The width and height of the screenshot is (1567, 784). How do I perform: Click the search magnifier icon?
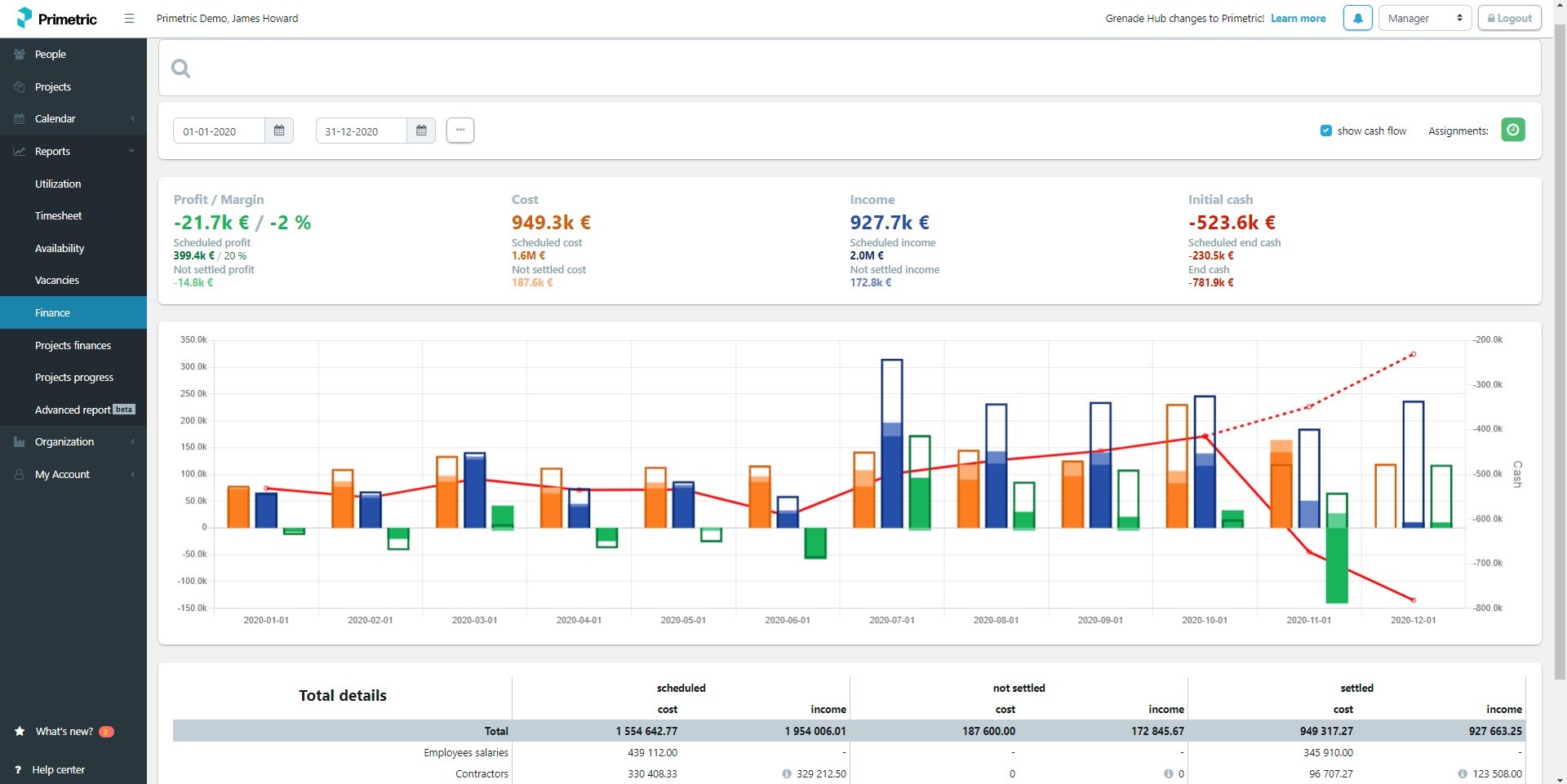pos(180,69)
